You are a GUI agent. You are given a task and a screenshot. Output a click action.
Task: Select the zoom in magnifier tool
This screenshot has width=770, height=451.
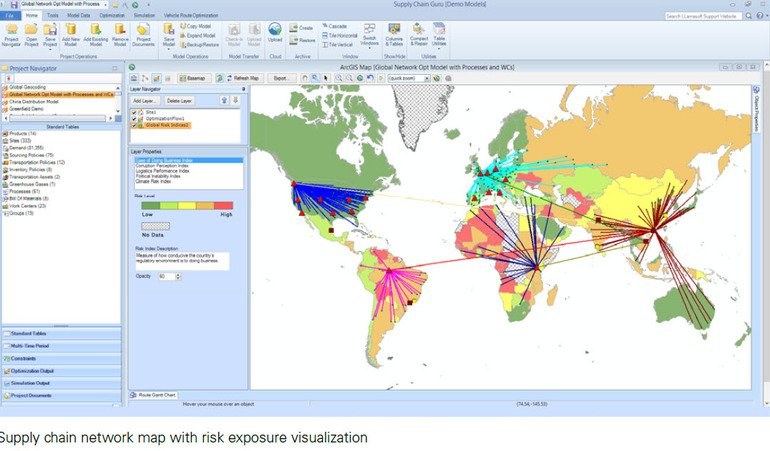coord(339,78)
